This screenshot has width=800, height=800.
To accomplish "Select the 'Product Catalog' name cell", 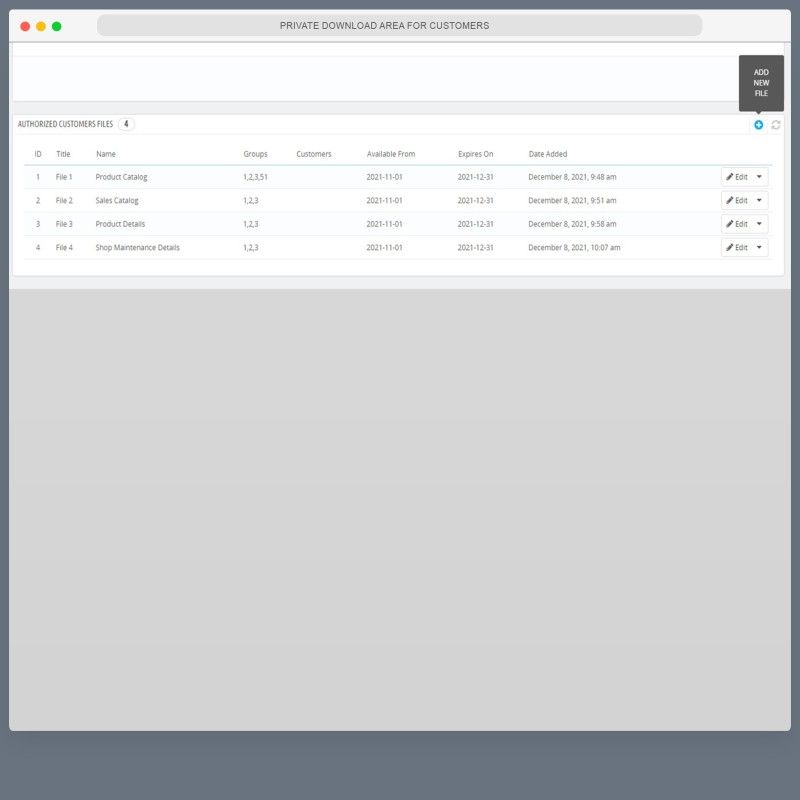I will click(x=121, y=177).
